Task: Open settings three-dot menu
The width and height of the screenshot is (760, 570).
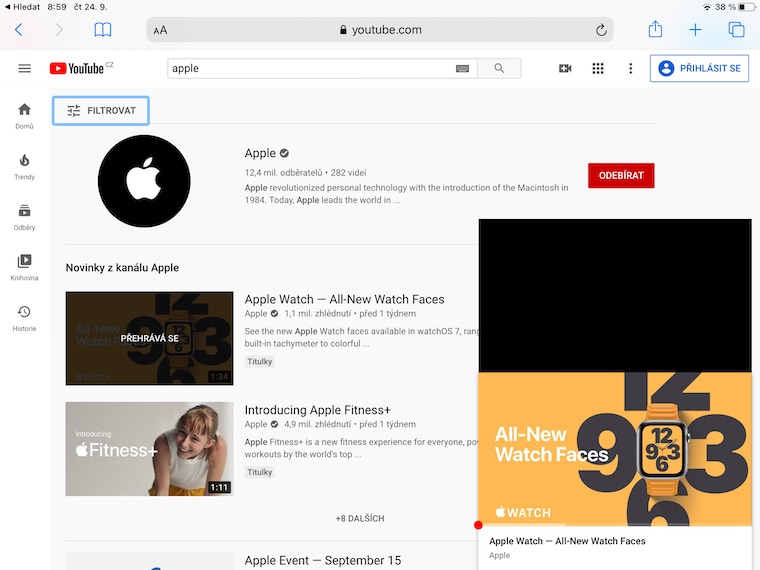Action: click(631, 68)
